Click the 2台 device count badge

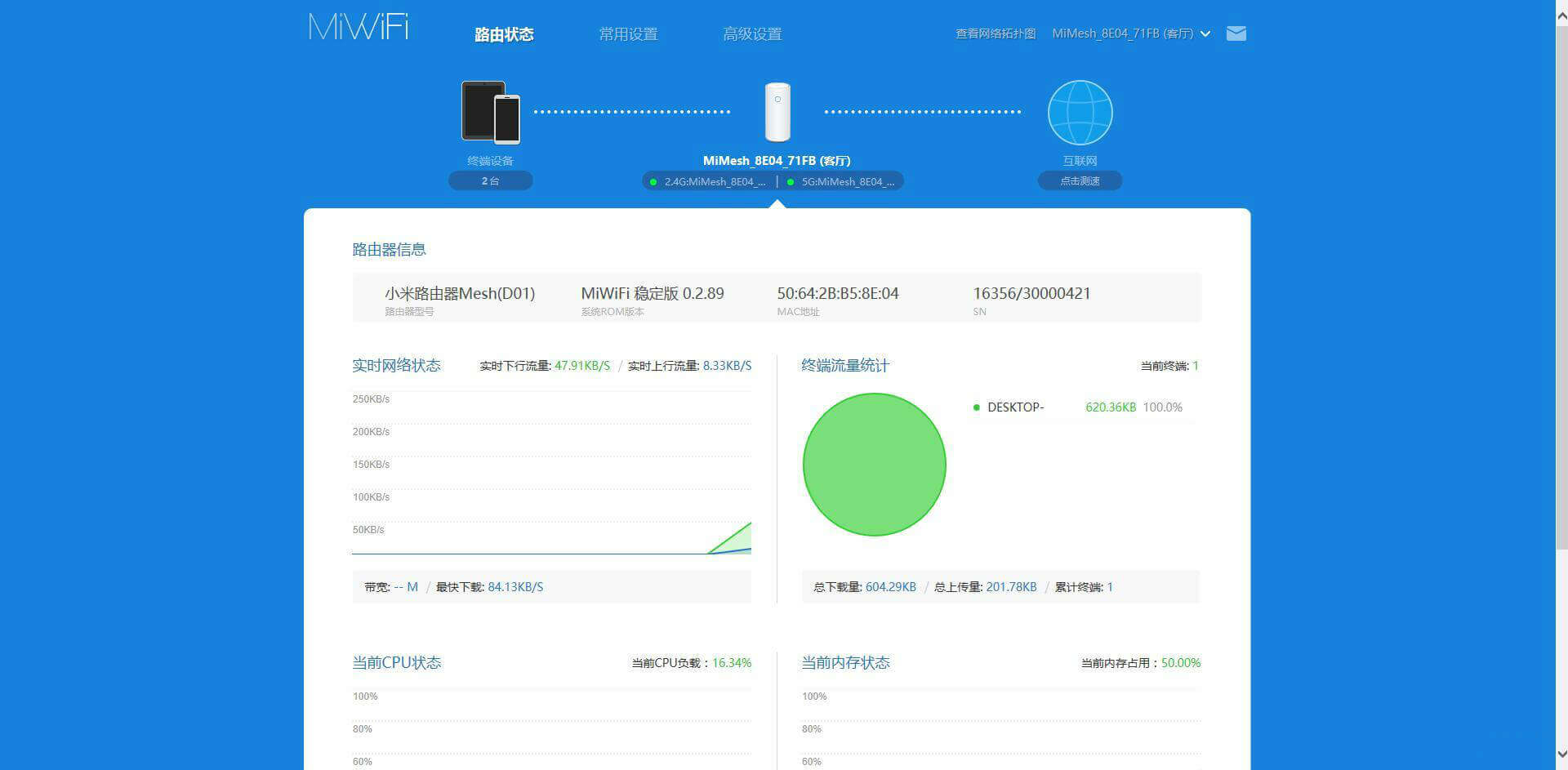click(x=489, y=180)
